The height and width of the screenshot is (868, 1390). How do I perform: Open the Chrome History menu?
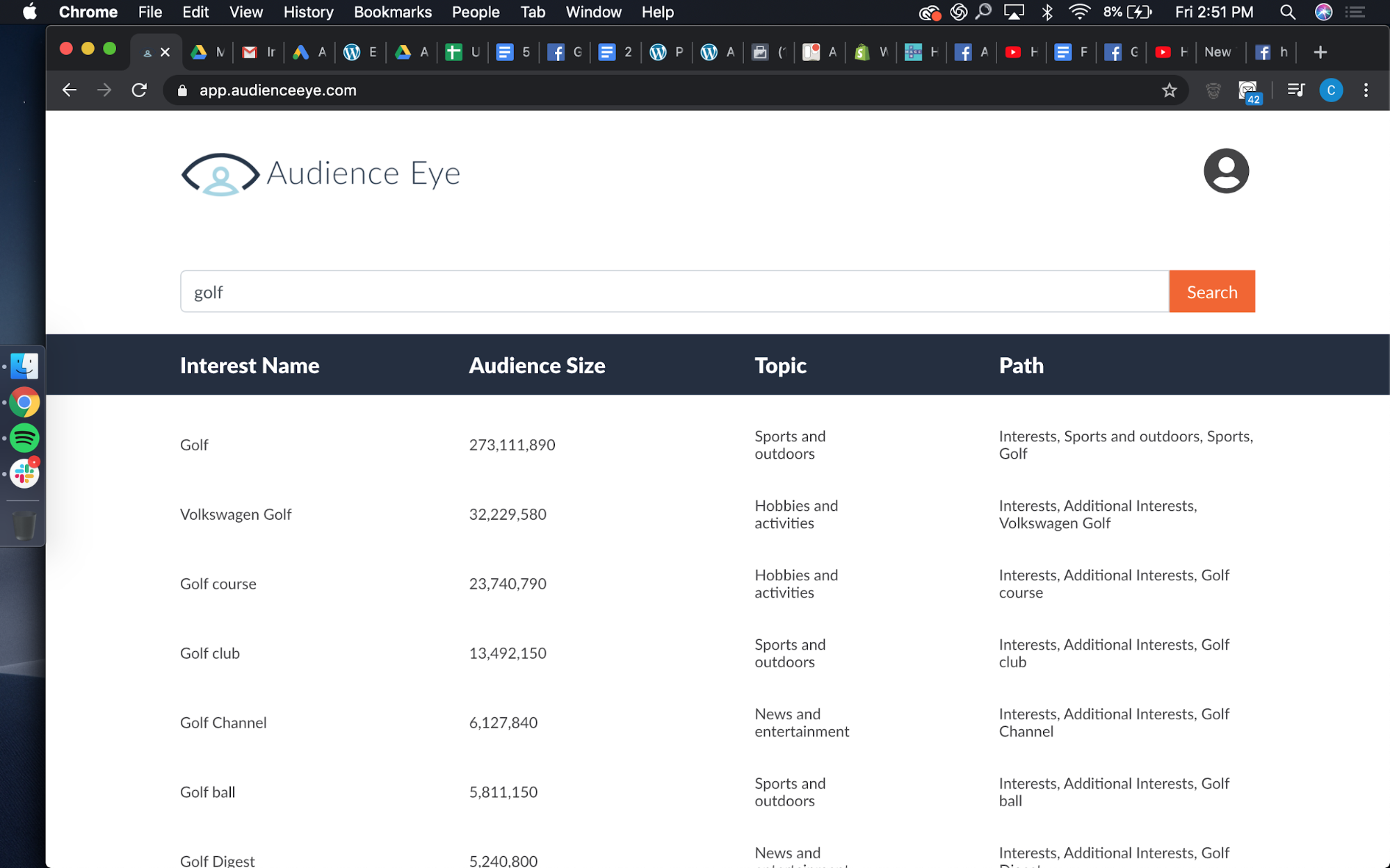(306, 12)
